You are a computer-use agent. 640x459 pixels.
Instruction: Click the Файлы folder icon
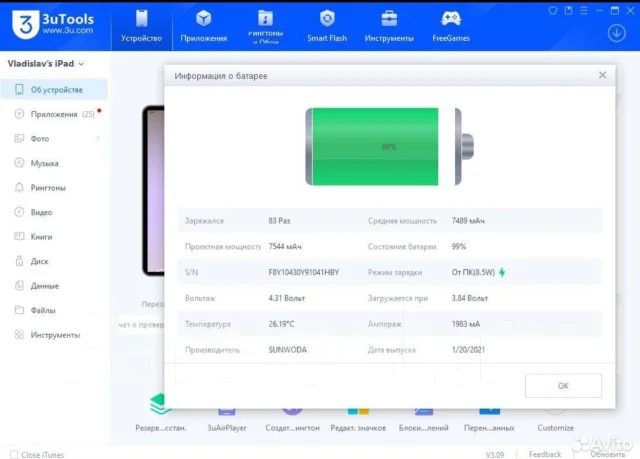[x=19, y=310]
